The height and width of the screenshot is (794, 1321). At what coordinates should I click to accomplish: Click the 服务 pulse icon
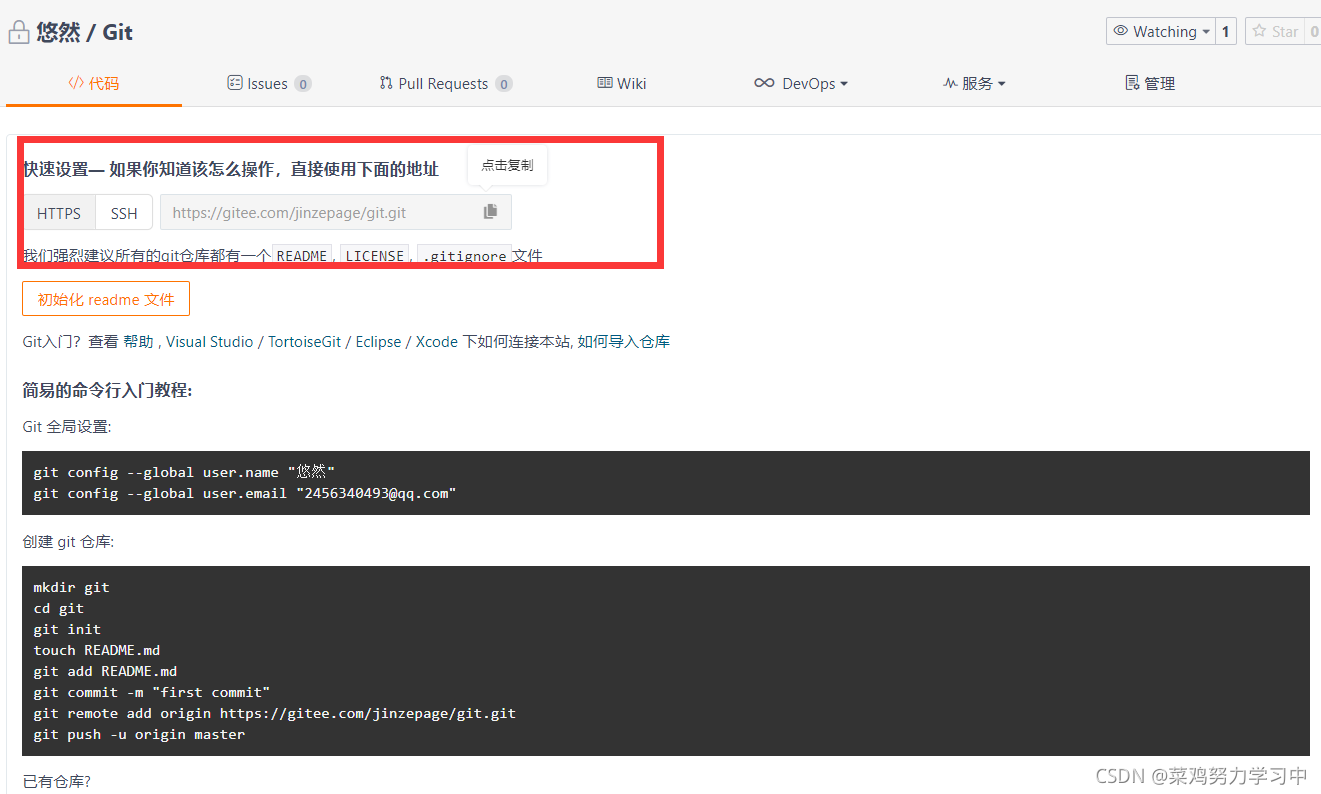pyautogui.click(x=950, y=83)
